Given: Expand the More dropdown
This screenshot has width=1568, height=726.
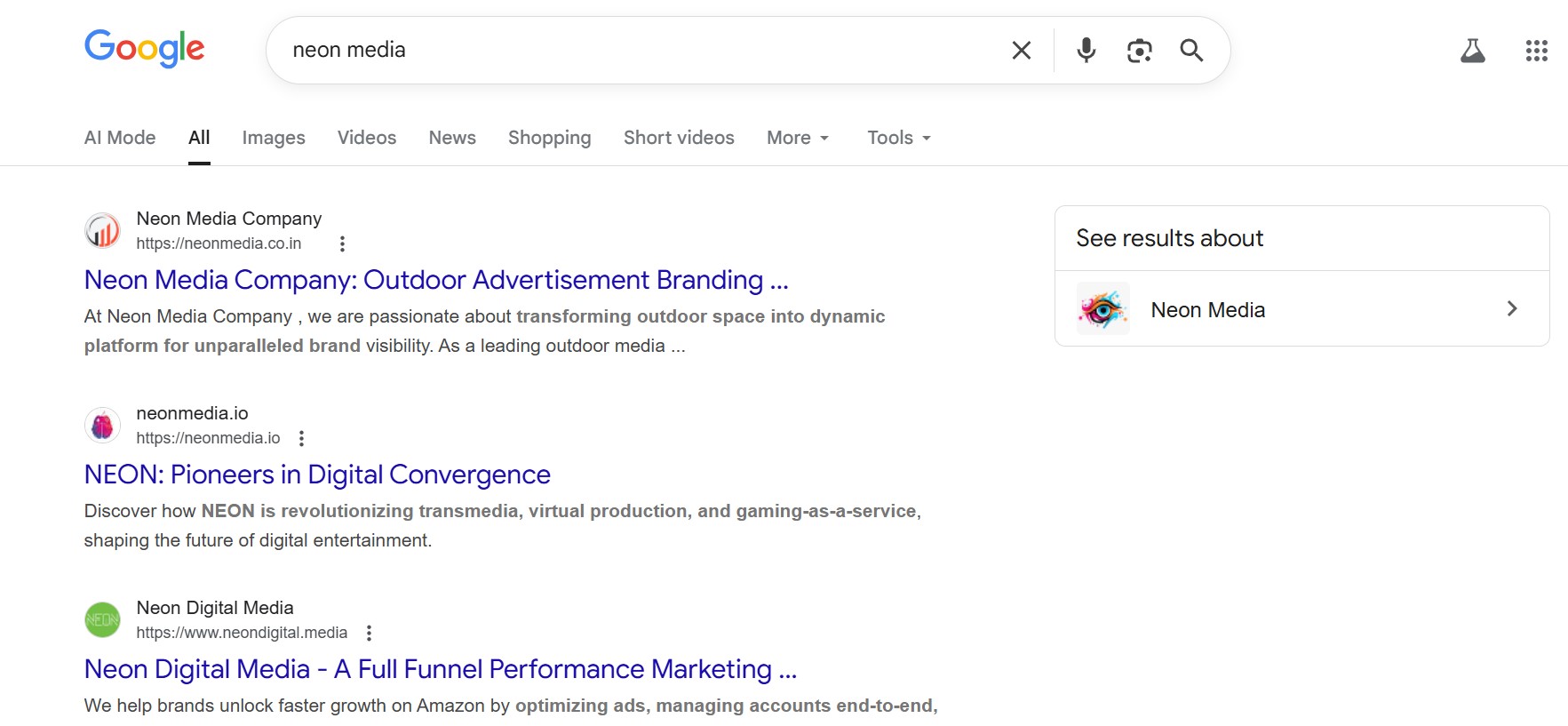Looking at the screenshot, I should (797, 138).
